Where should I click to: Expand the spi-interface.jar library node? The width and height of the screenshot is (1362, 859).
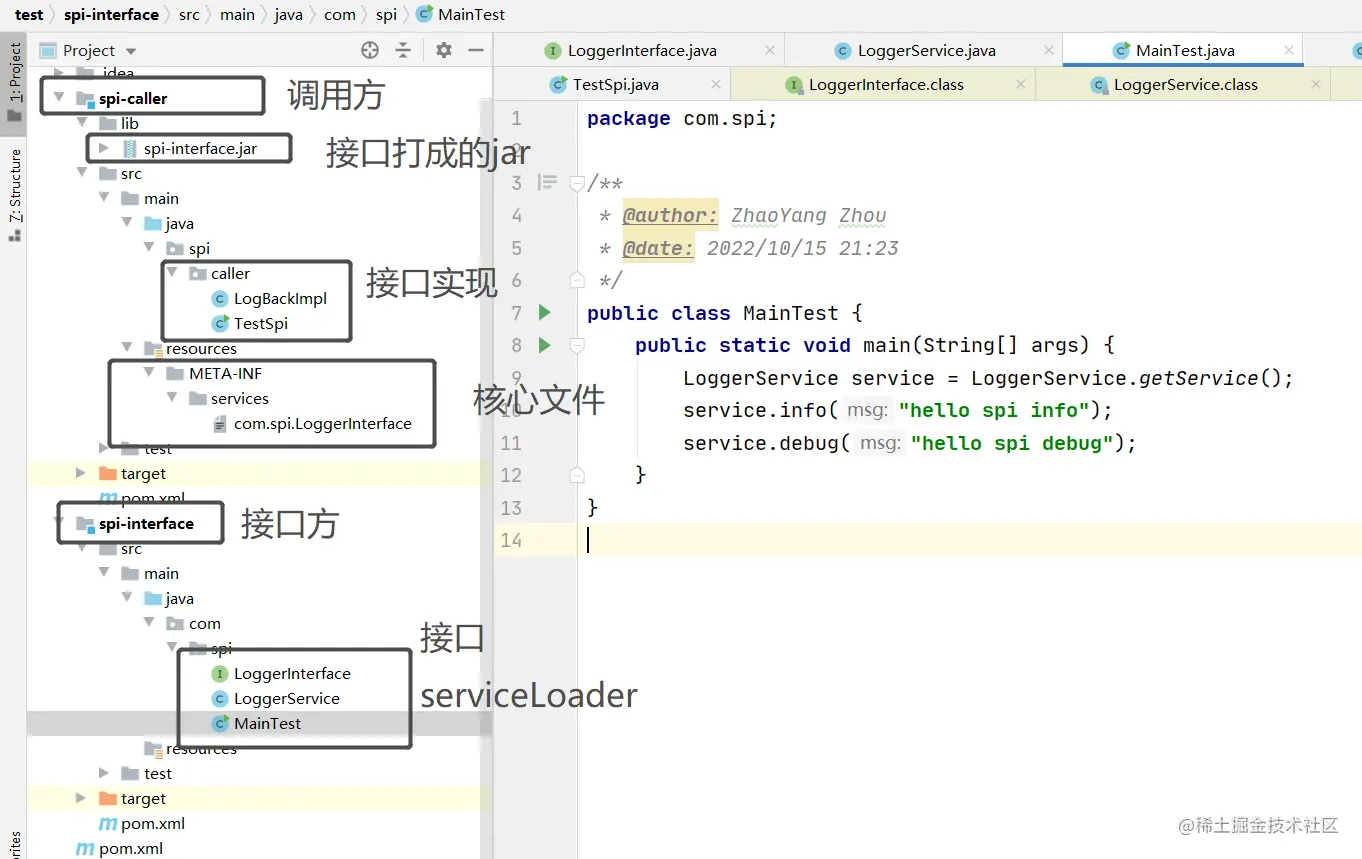(103, 148)
